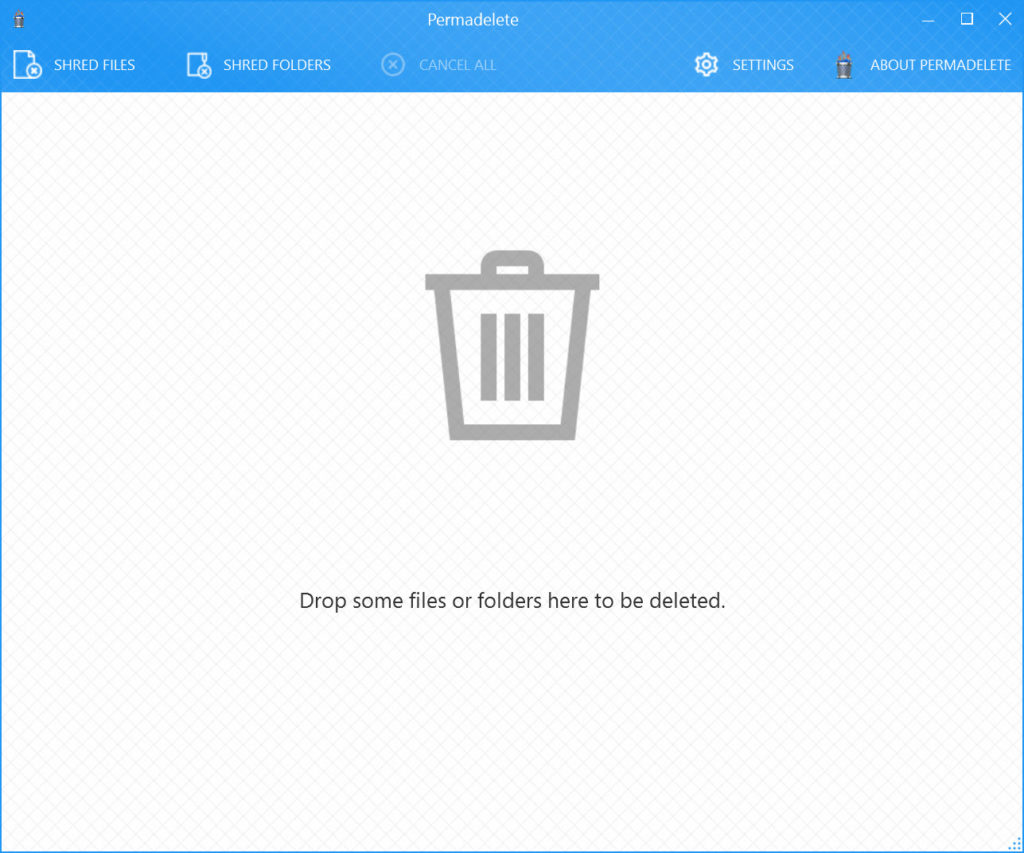Click the Shred Folders icon
The image size is (1024, 853).
pyautogui.click(x=199, y=65)
